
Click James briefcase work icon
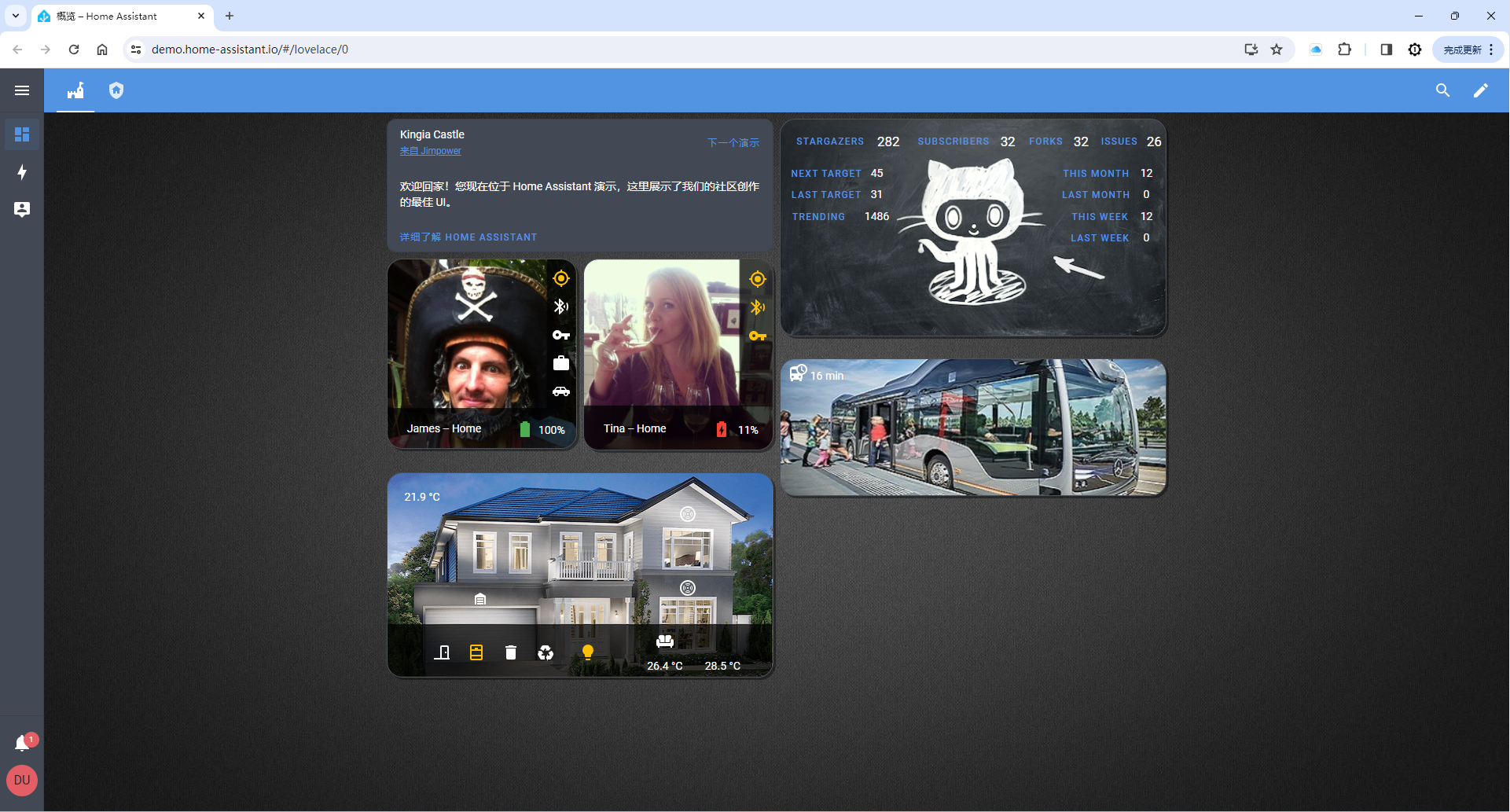pos(561,363)
